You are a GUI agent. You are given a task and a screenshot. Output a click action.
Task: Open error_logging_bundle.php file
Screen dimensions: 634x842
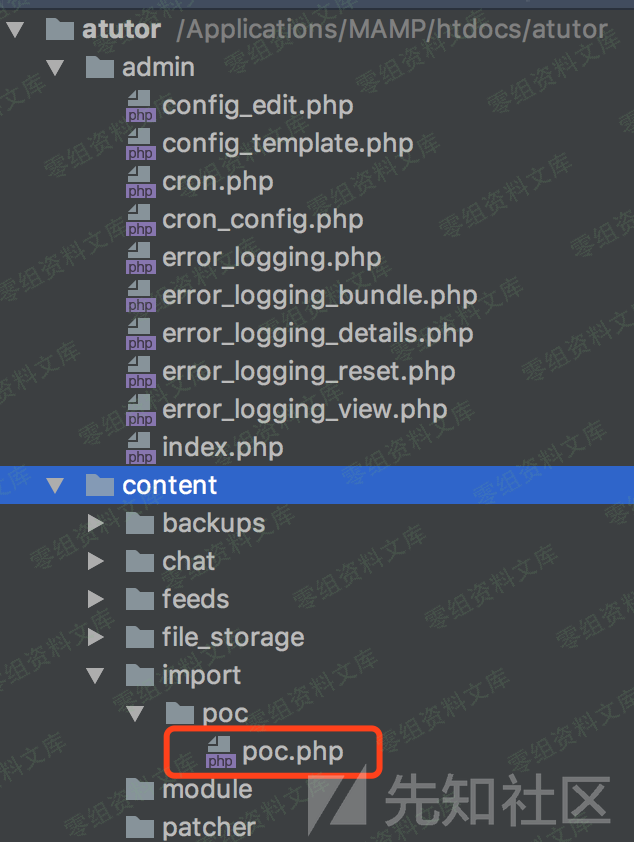coord(320,296)
